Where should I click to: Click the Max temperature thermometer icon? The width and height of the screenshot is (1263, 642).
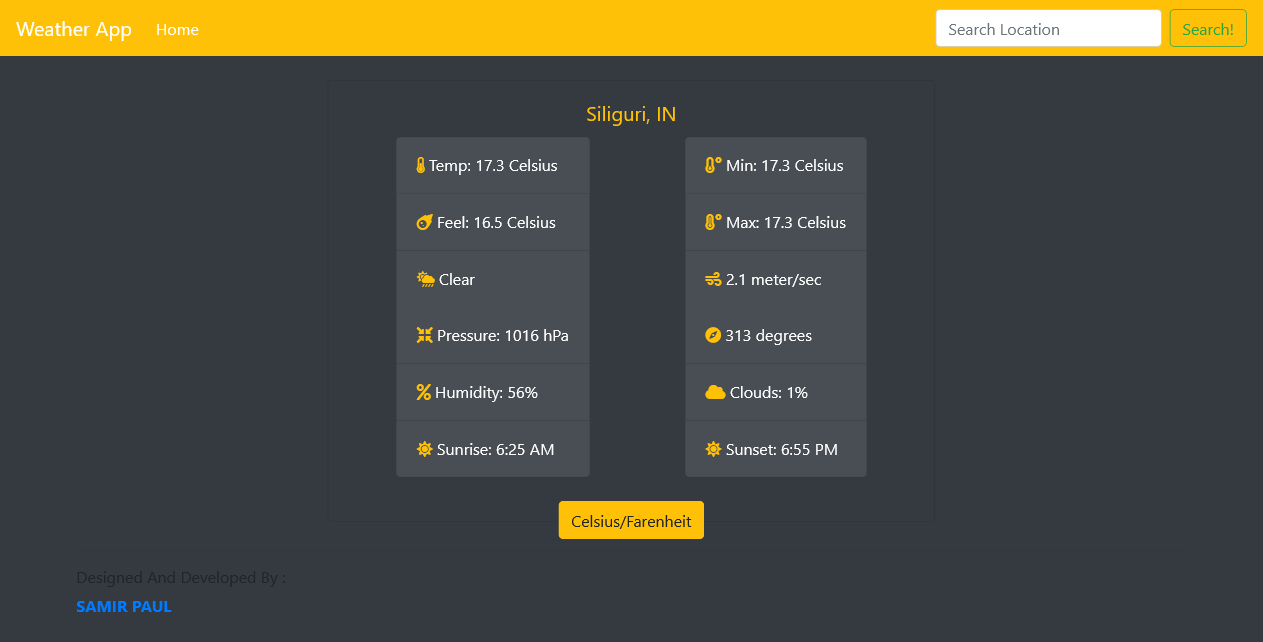click(x=713, y=223)
